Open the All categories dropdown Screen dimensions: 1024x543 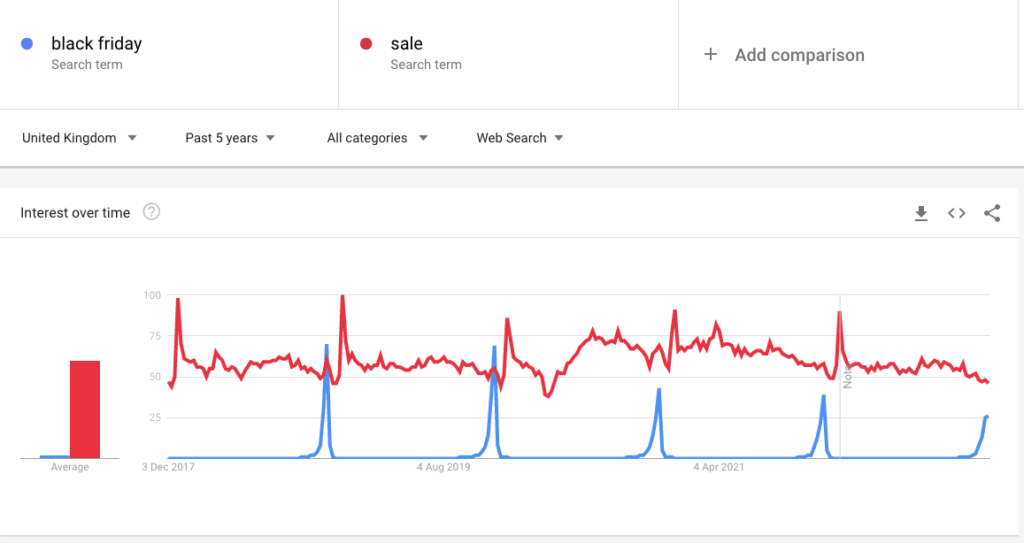377,138
